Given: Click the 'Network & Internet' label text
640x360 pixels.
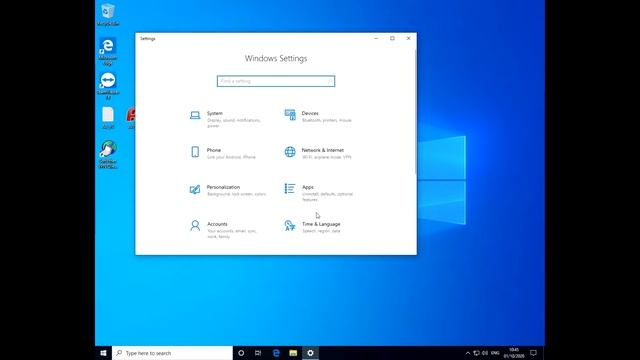Looking at the screenshot, I should [x=323, y=150].
